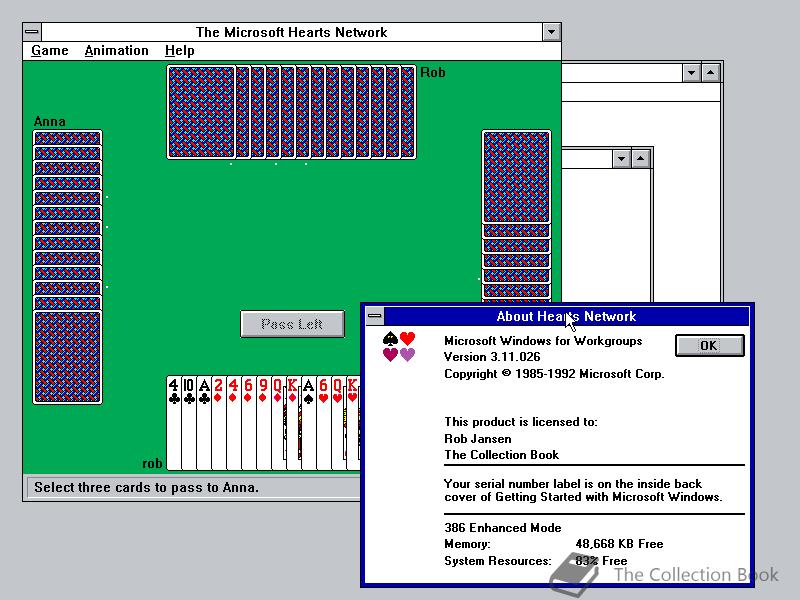Click the 'Anna' player name label
This screenshot has height=600, width=800.
(49, 121)
